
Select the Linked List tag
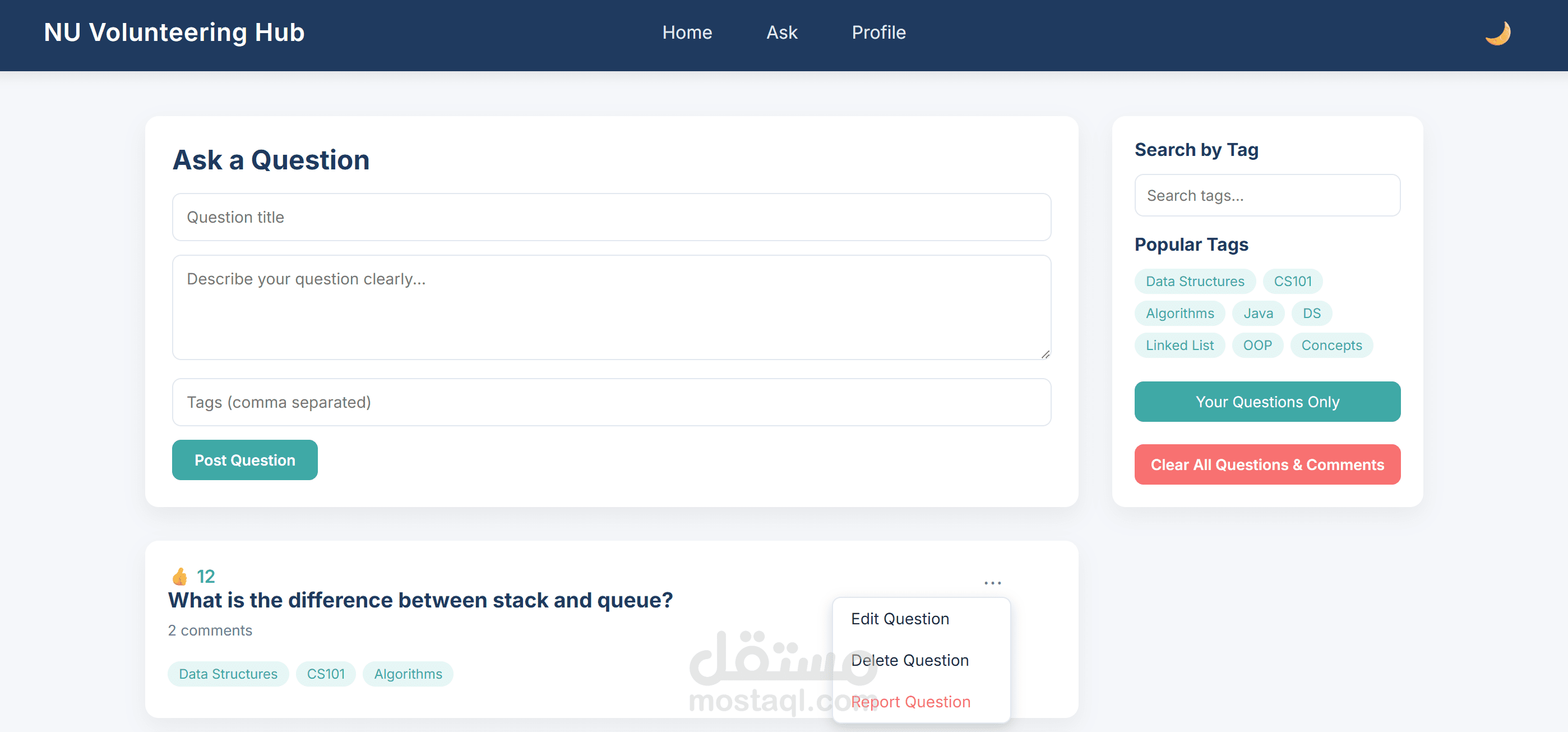click(1180, 345)
